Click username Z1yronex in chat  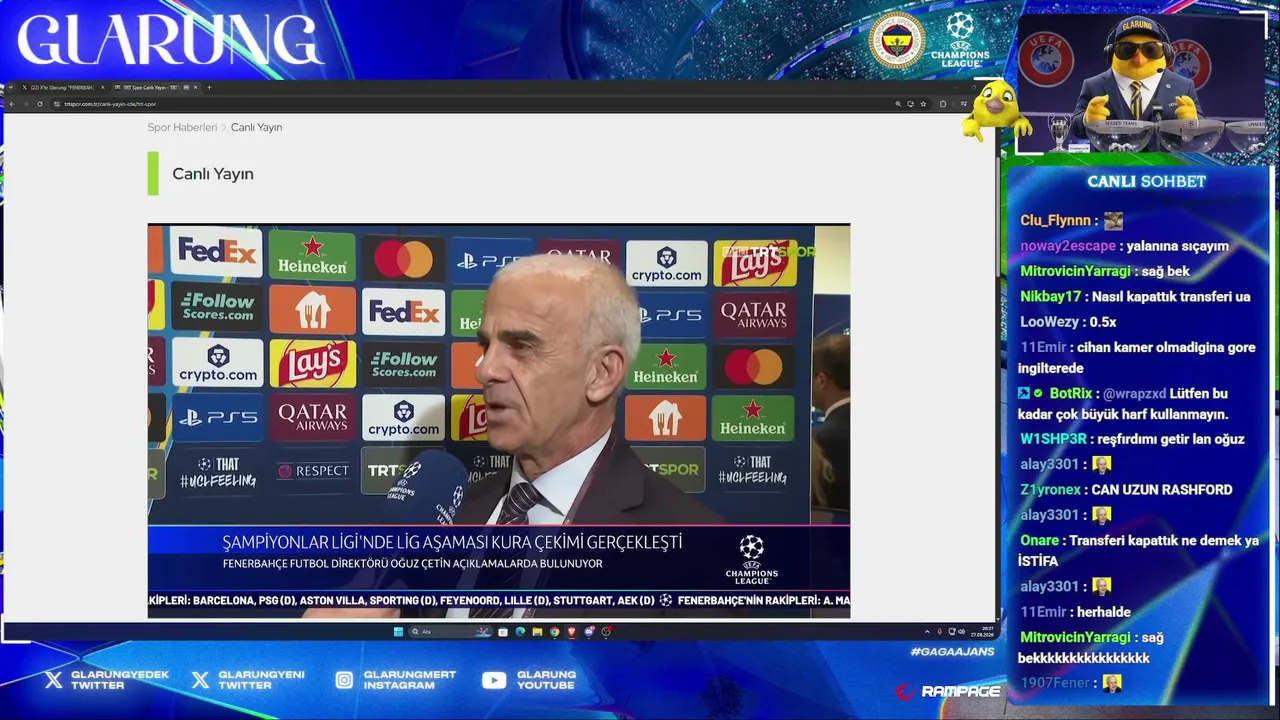[1050, 490]
